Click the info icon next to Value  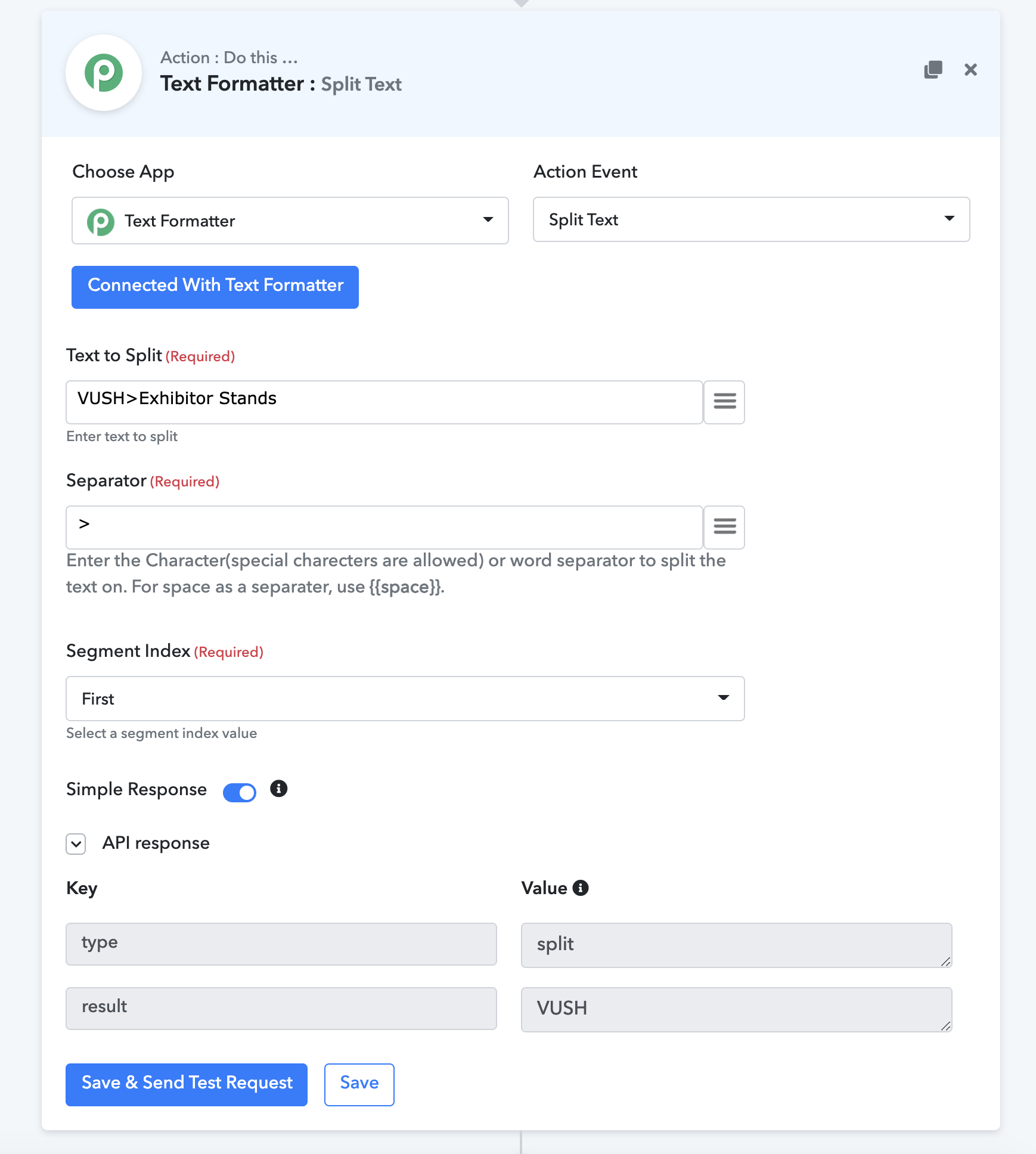click(581, 888)
